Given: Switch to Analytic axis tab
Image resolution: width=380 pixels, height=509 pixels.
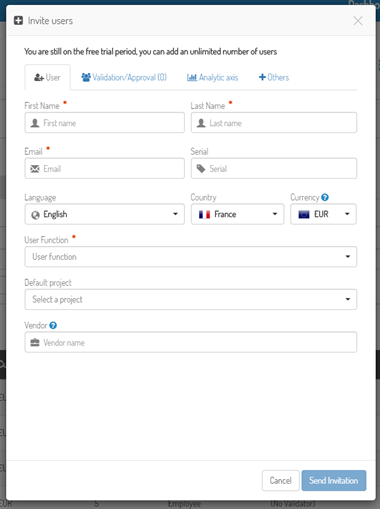Looking at the screenshot, I should tap(212, 78).
